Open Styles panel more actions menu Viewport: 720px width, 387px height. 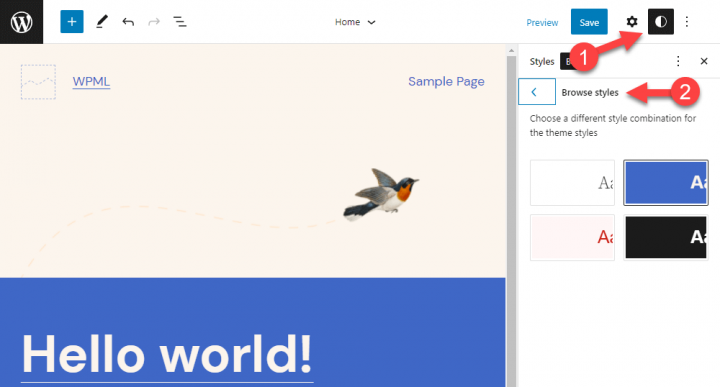(678, 61)
